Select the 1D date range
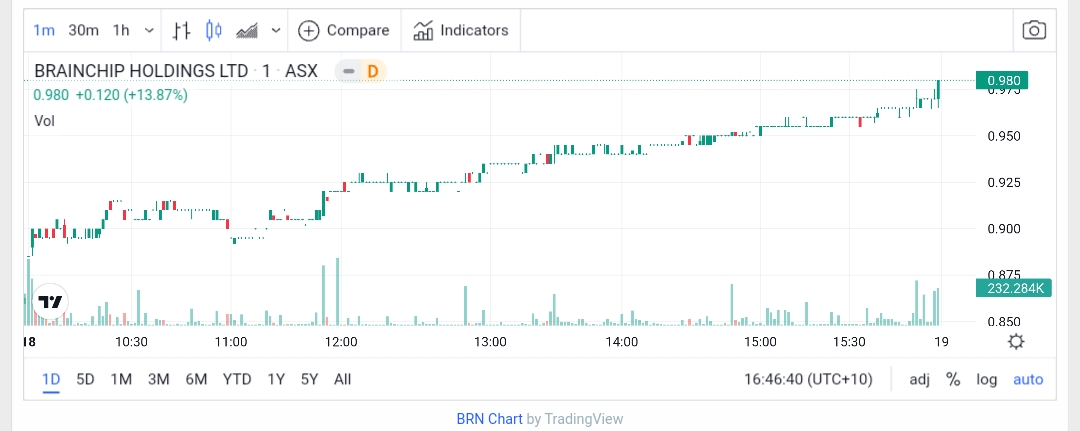Screen dimensions: 1080x431 coord(51,379)
